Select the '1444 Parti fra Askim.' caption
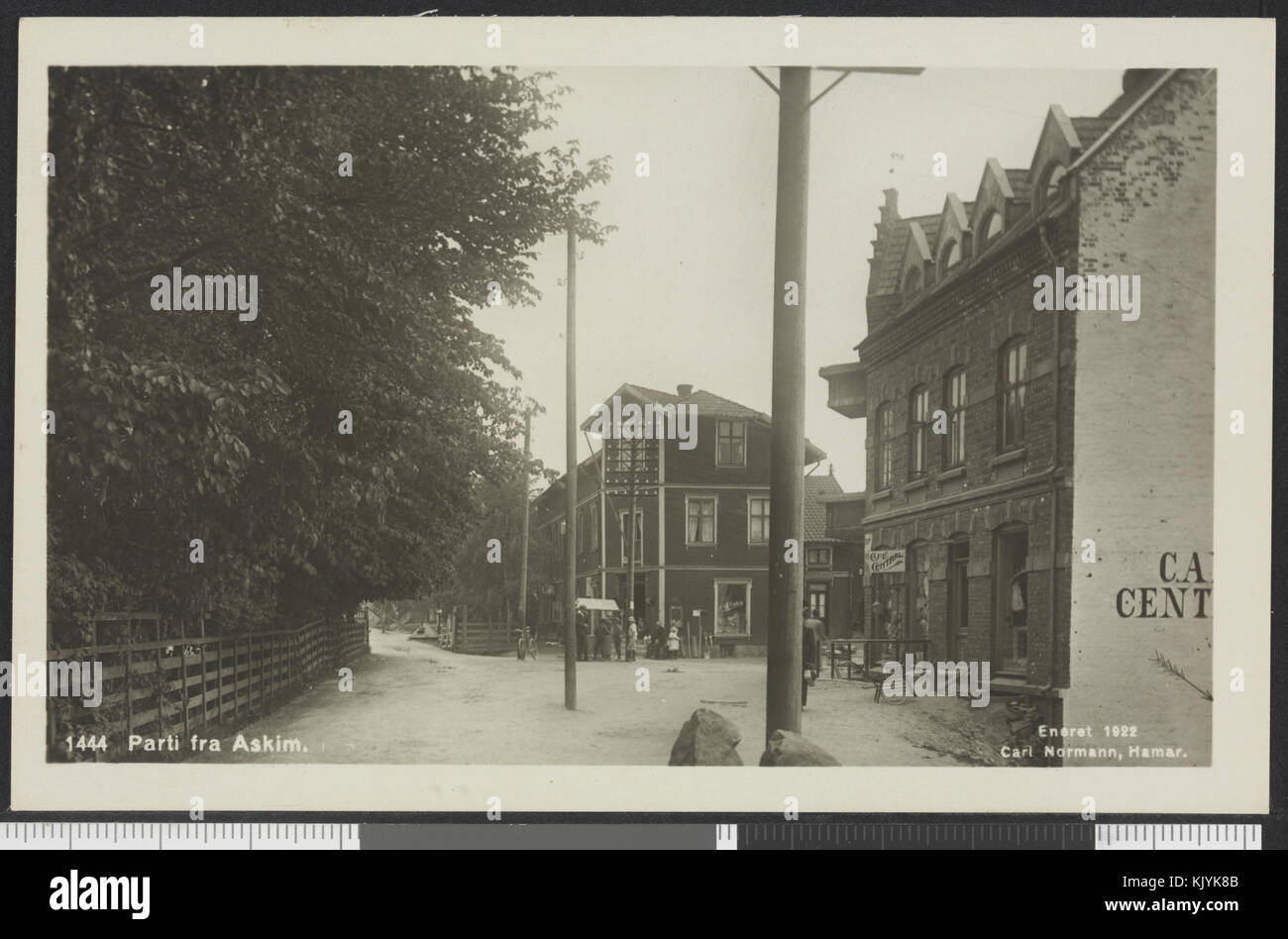Image resolution: width=1288 pixels, height=939 pixels. coord(186,745)
